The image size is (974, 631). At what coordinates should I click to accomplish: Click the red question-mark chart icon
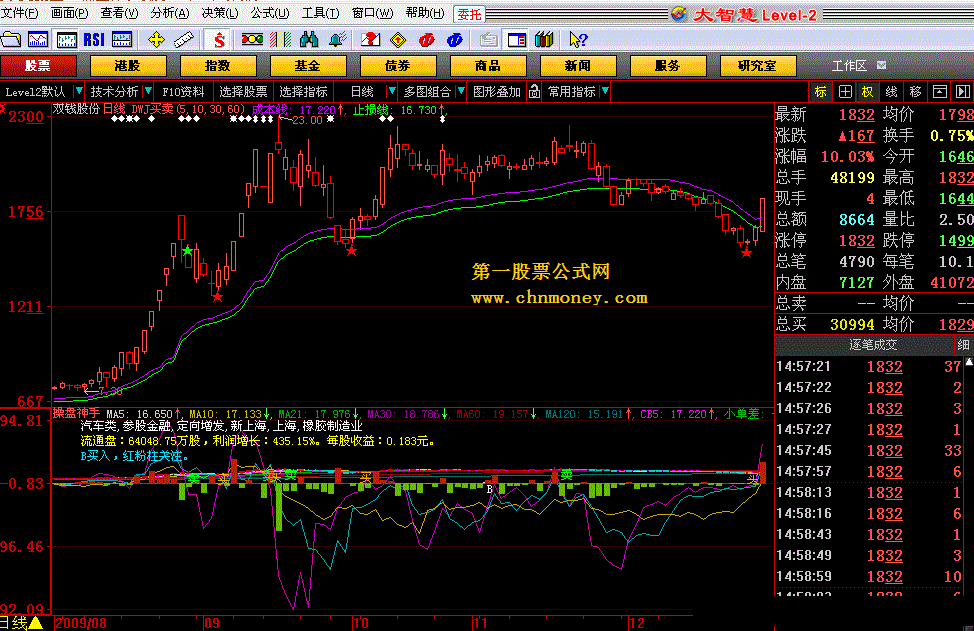[370, 40]
